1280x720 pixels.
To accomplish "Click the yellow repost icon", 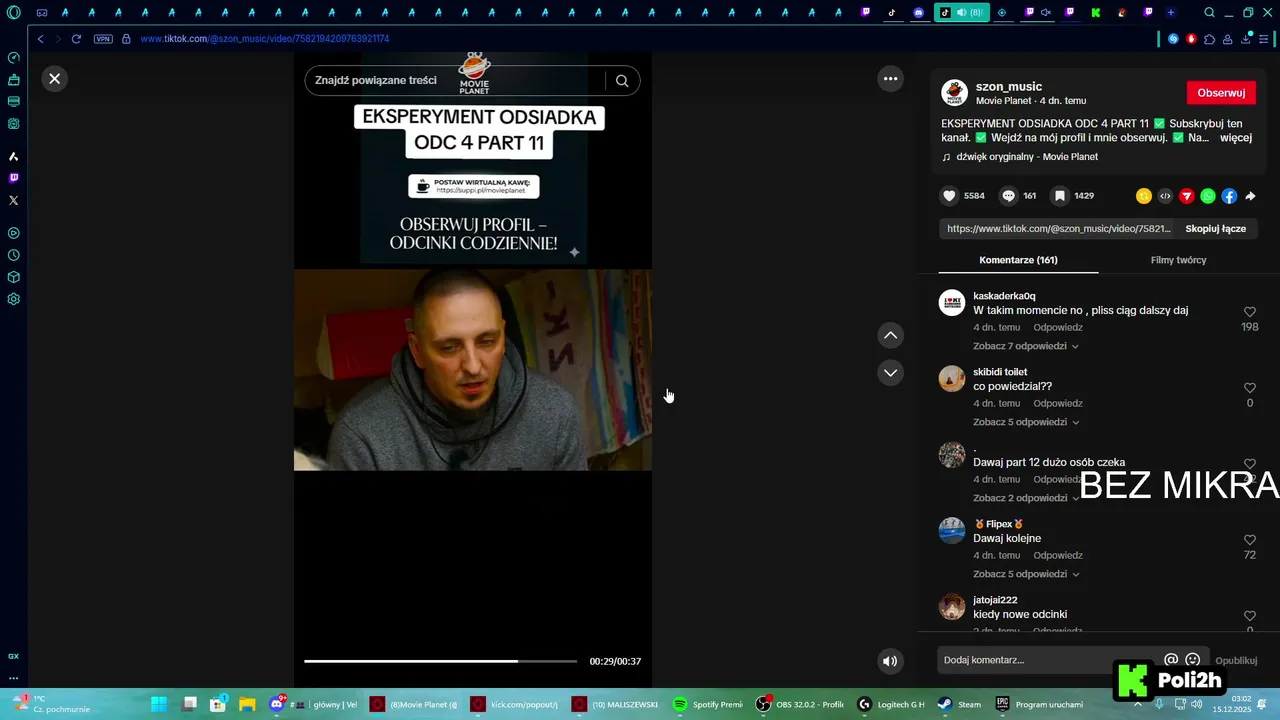I will pos(1144,196).
